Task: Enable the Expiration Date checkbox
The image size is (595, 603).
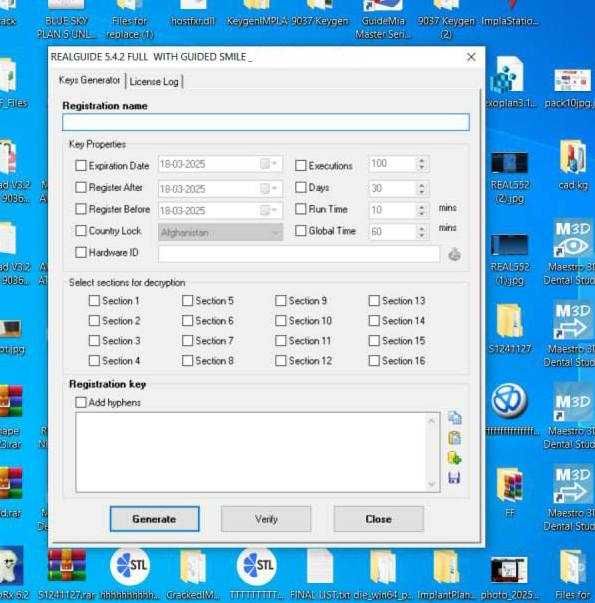Action: click(81, 166)
